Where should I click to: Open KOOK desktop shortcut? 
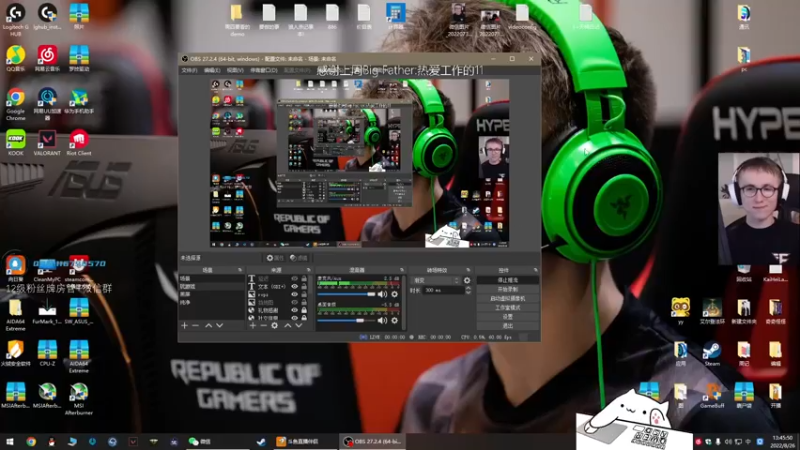(15, 143)
